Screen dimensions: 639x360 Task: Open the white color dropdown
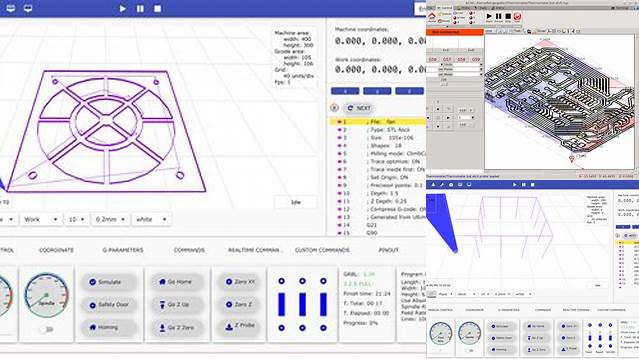click(151, 219)
